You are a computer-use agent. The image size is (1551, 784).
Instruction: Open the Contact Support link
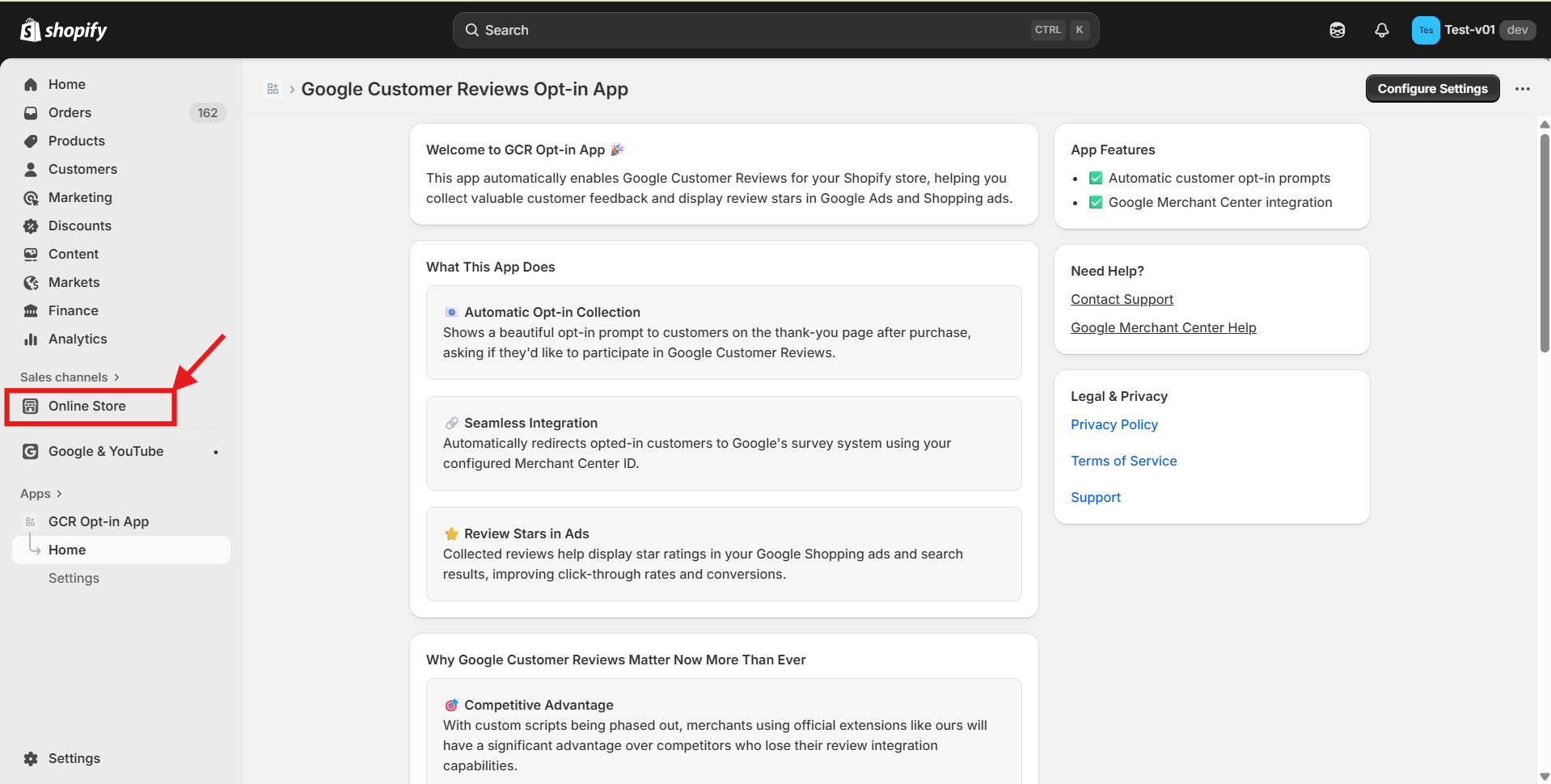1122,299
